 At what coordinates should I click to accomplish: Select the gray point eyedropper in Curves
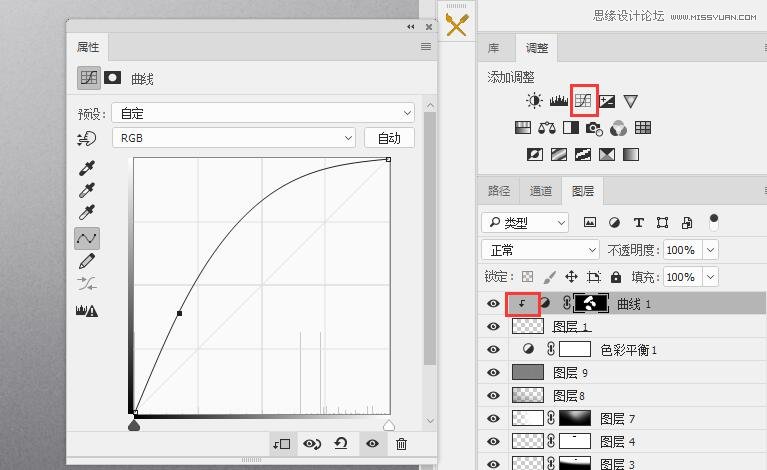[x=87, y=190]
